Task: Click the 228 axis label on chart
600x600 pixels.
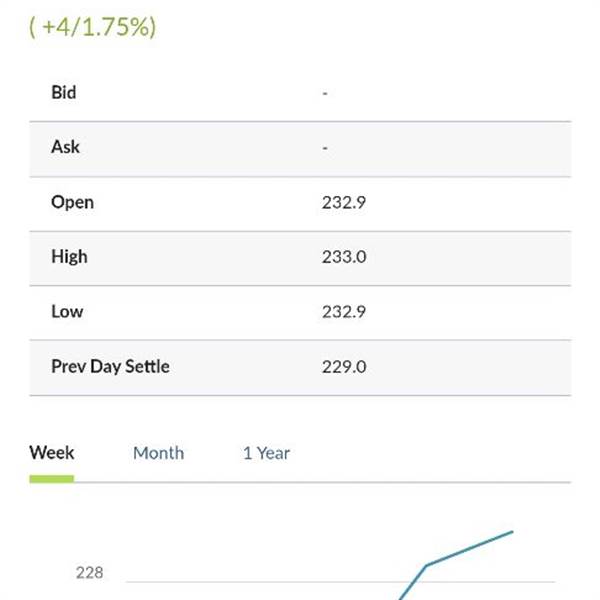Action: click(90, 573)
